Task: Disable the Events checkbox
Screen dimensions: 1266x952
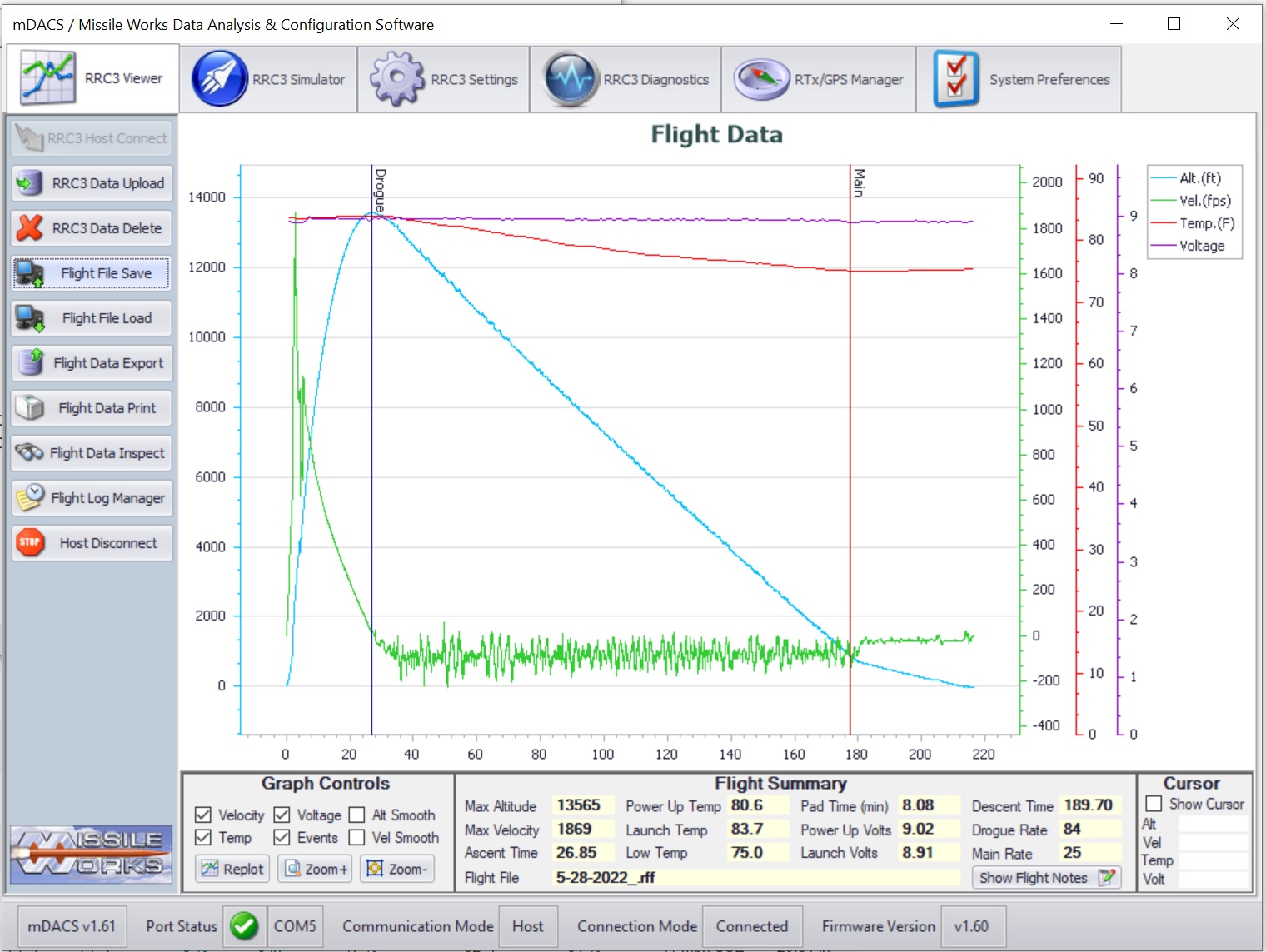Action: [x=282, y=837]
